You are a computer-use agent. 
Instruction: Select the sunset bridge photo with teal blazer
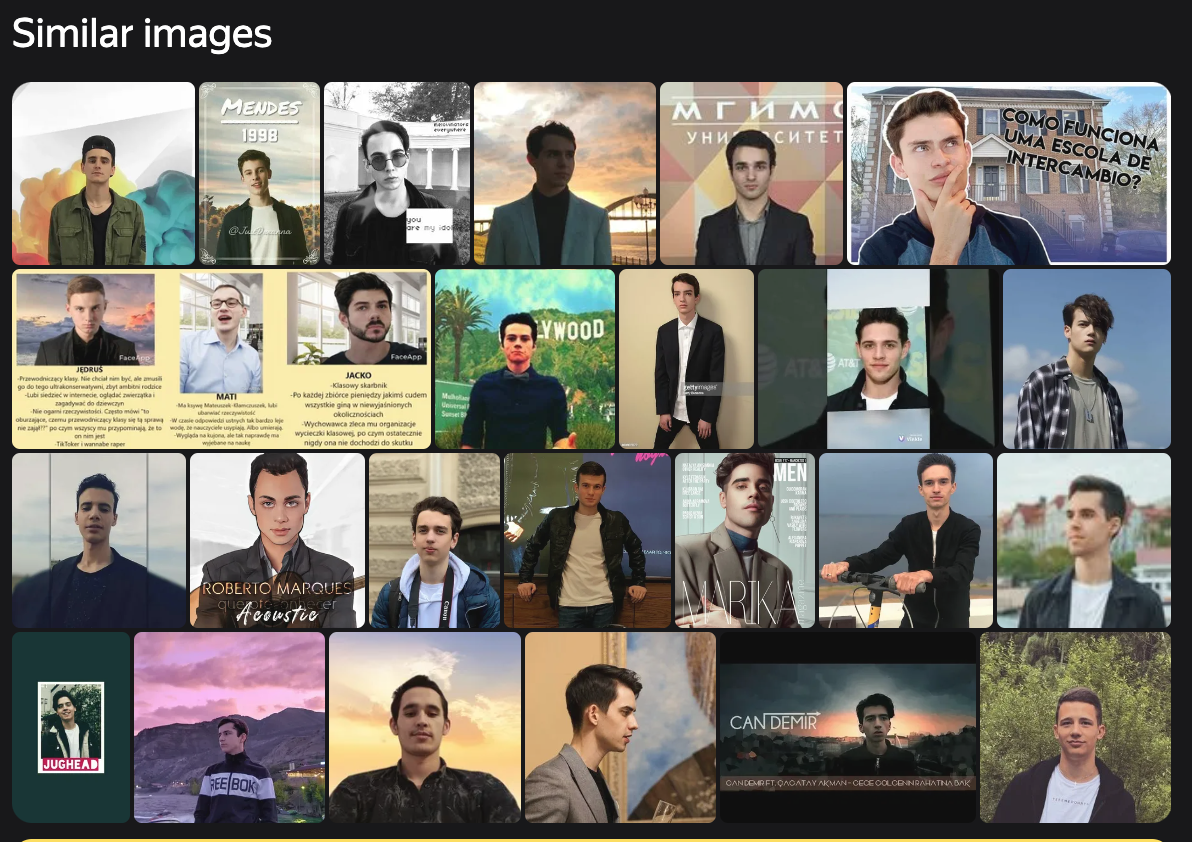tap(565, 173)
